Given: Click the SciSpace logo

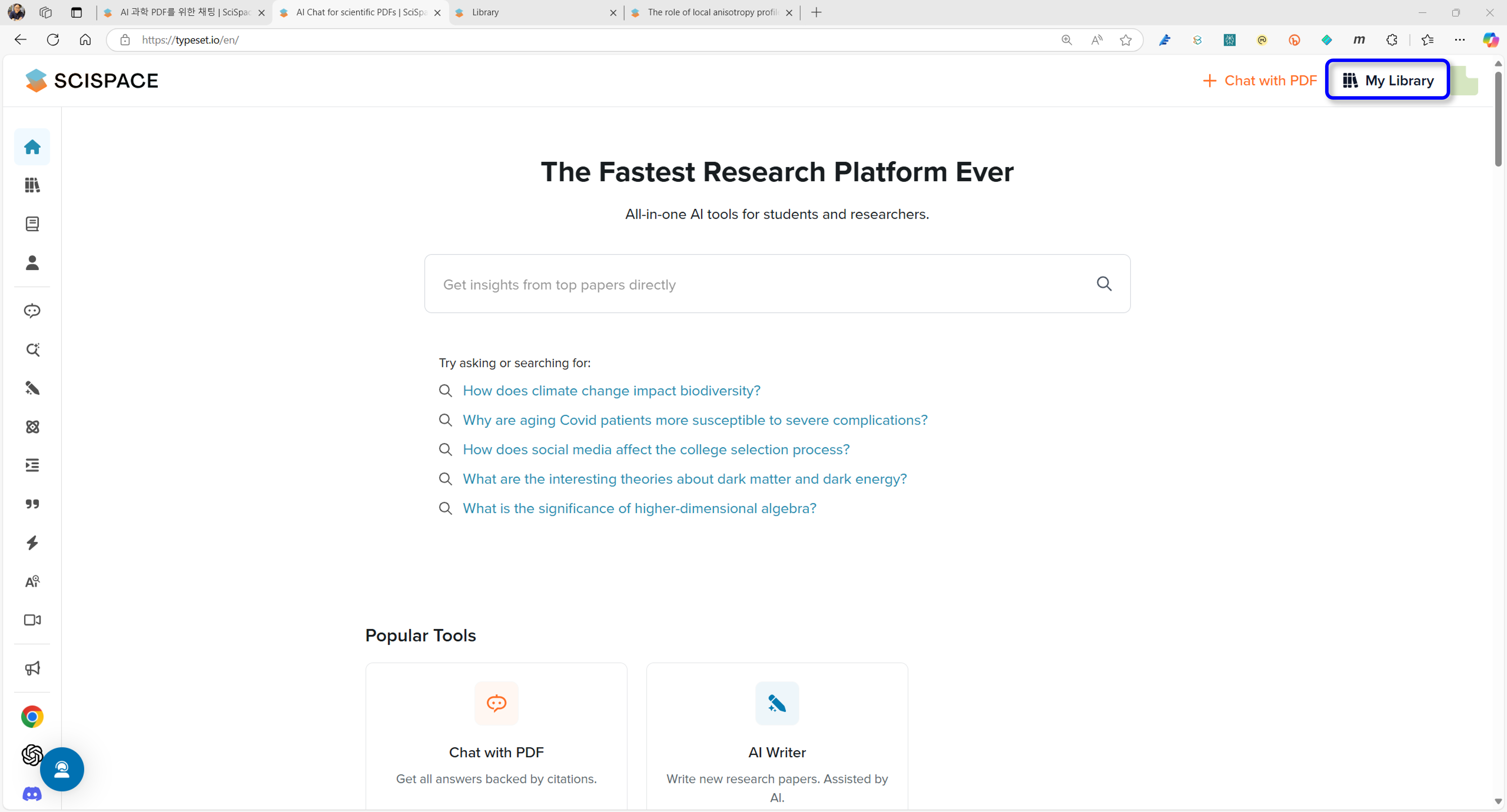Looking at the screenshot, I should tap(92, 81).
